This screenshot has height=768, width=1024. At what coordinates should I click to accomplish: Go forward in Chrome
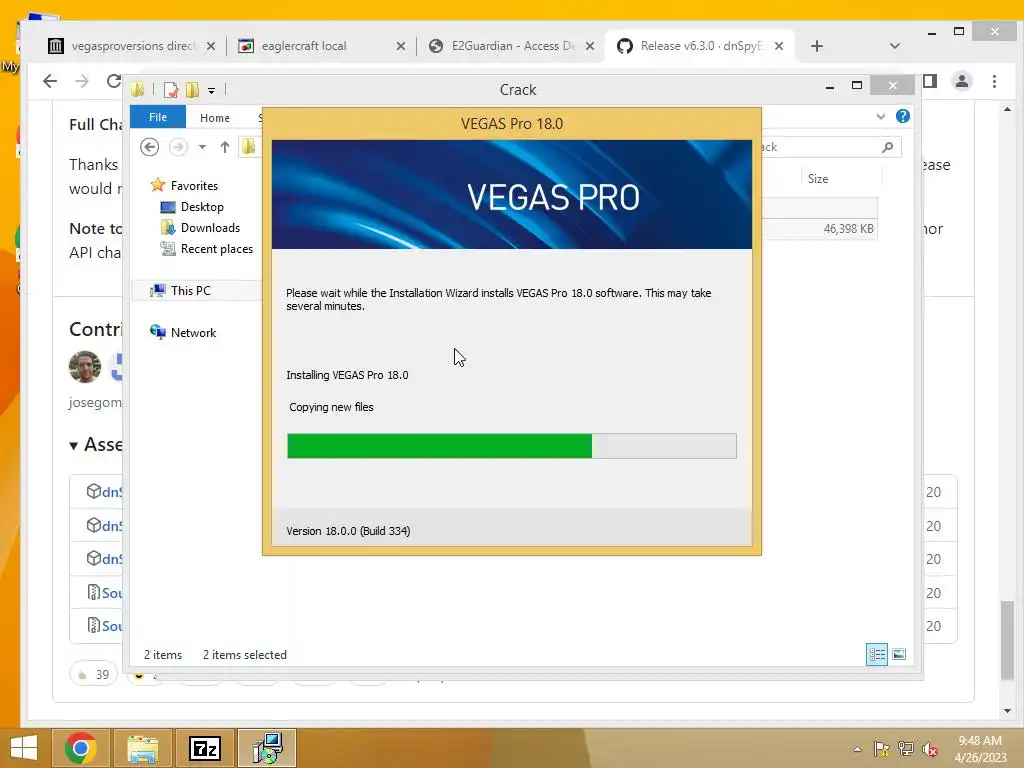pos(82,81)
